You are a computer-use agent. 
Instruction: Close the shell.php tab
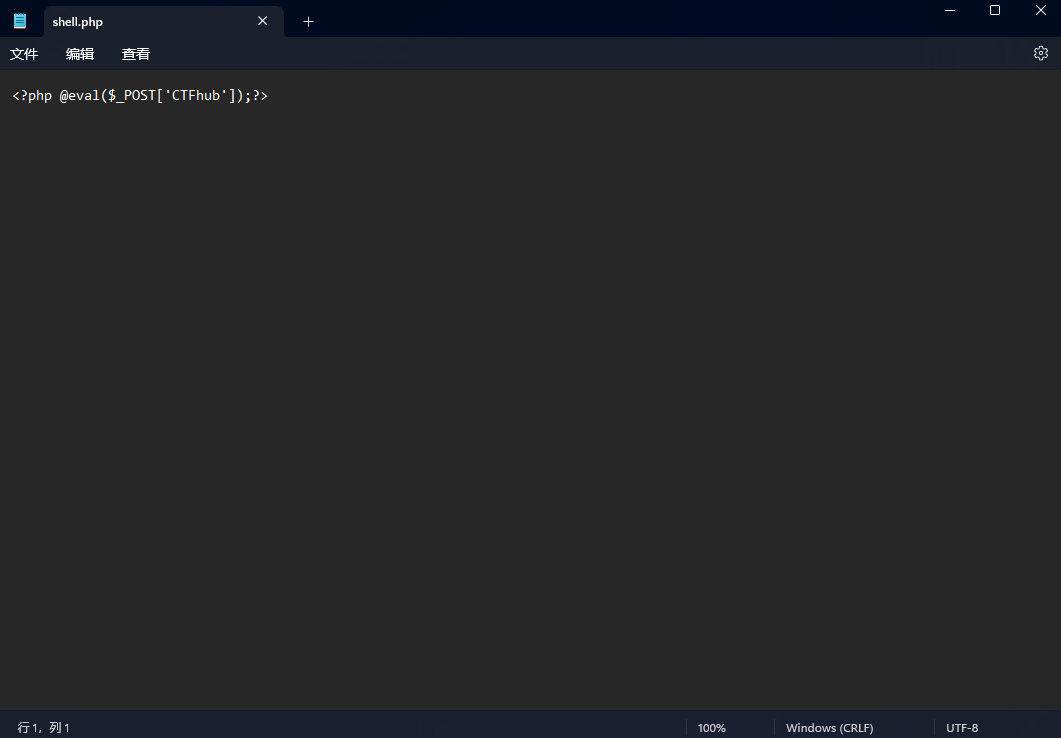263,21
